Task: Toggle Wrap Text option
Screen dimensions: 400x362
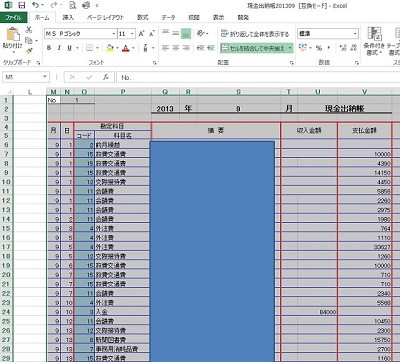Action: pyautogui.click(x=255, y=34)
